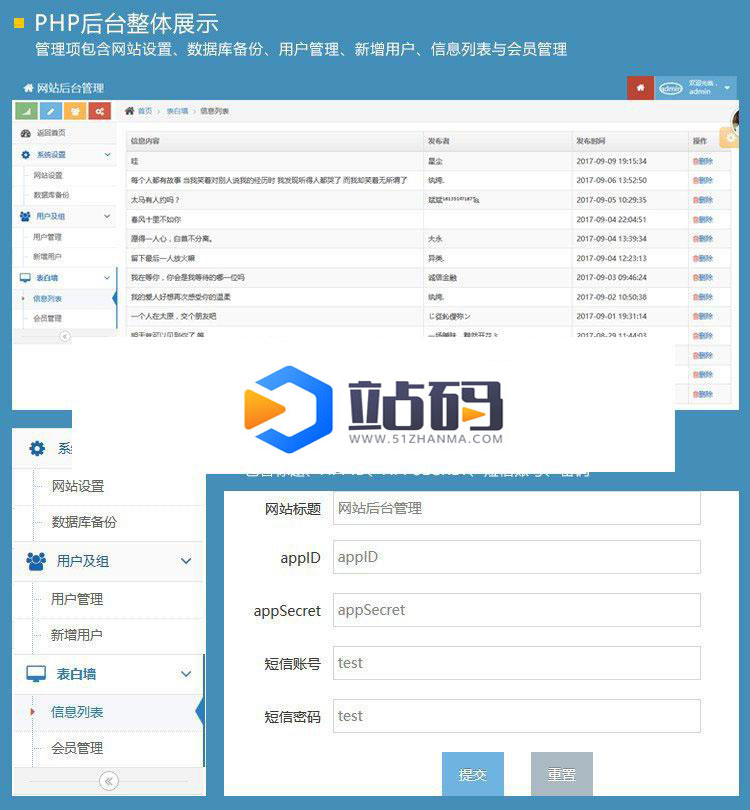Delete the message dated 2017-09-04 22:04:51
Image resolution: width=750 pixels, height=810 pixels.
(702, 220)
